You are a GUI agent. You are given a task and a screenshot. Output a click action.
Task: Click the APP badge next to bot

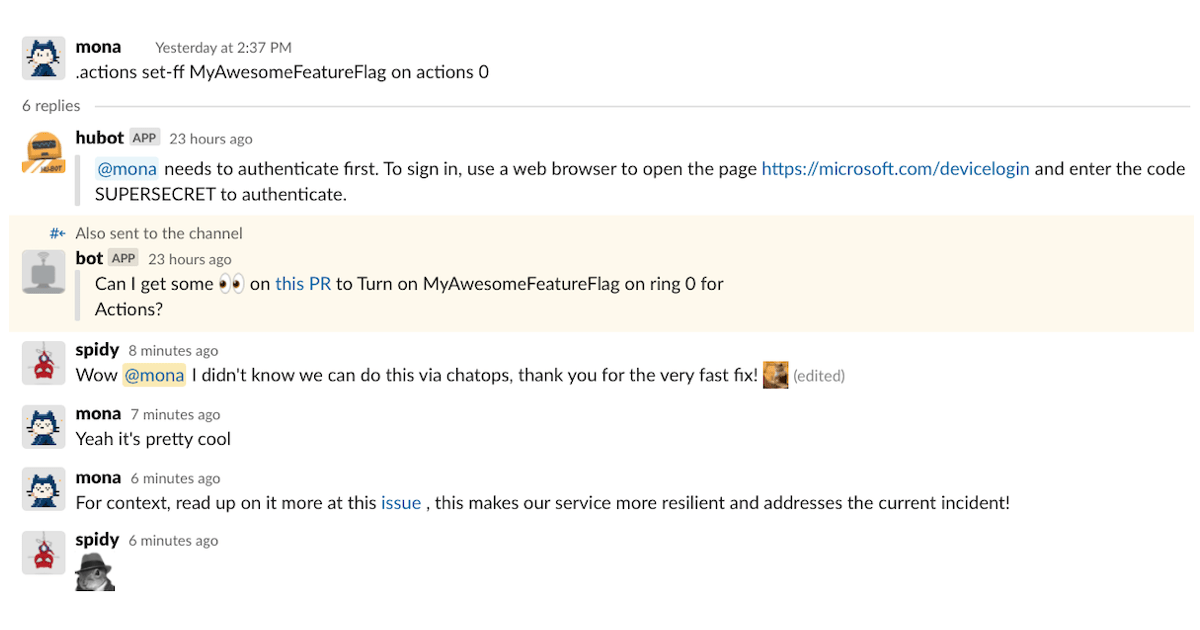pos(122,257)
